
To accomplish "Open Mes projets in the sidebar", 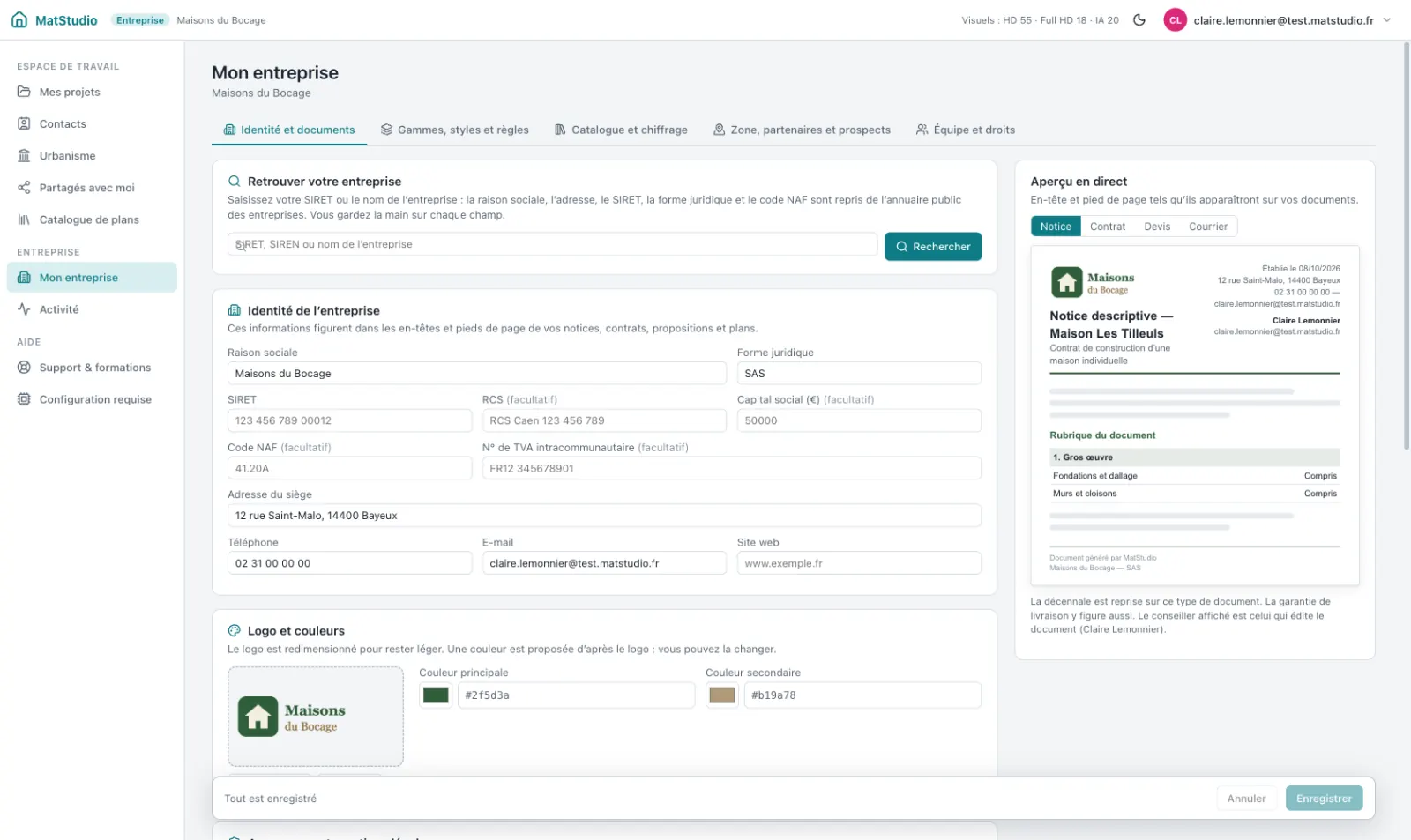I will [92, 92].
